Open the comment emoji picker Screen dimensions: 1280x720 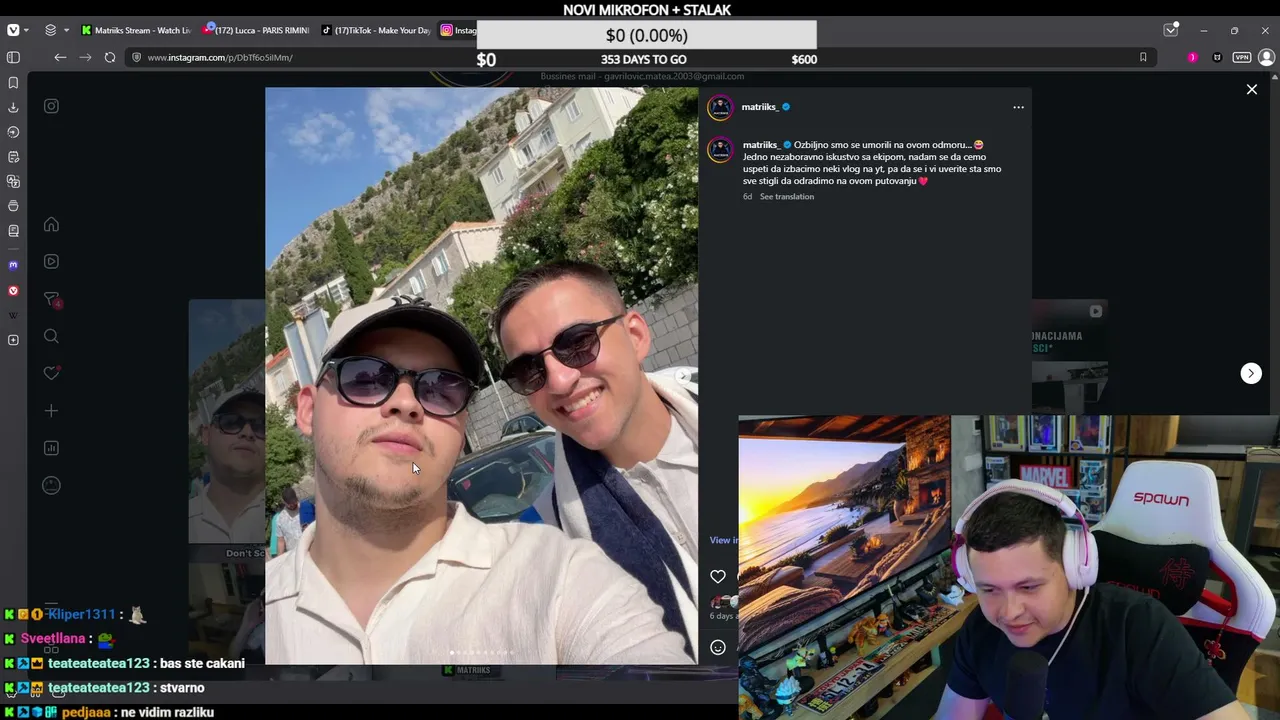[718, 647]
